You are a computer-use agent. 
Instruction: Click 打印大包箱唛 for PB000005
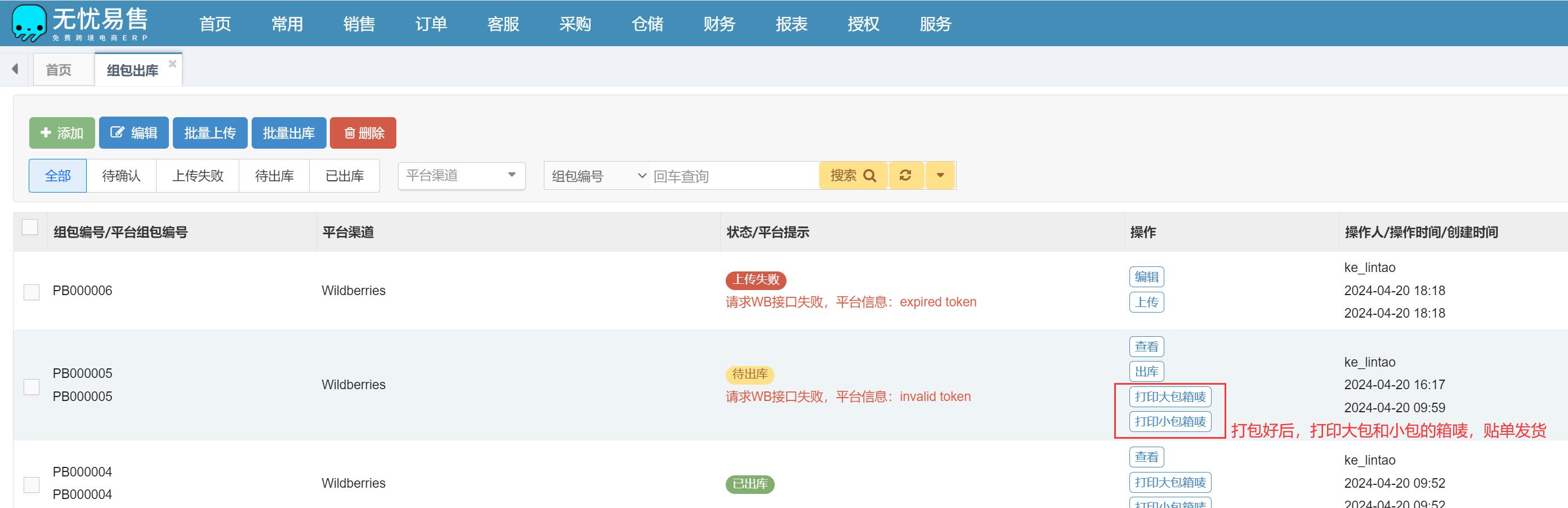1169,396
